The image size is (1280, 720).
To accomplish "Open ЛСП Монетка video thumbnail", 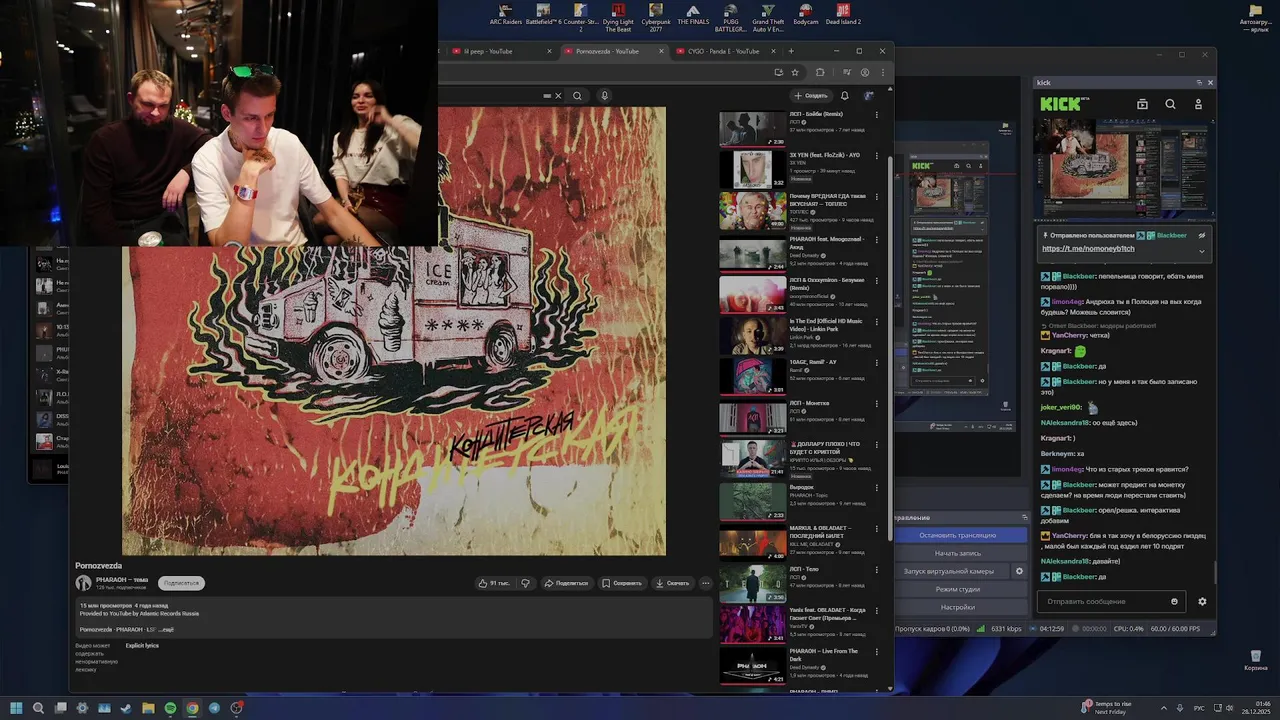I will [752, 417].
